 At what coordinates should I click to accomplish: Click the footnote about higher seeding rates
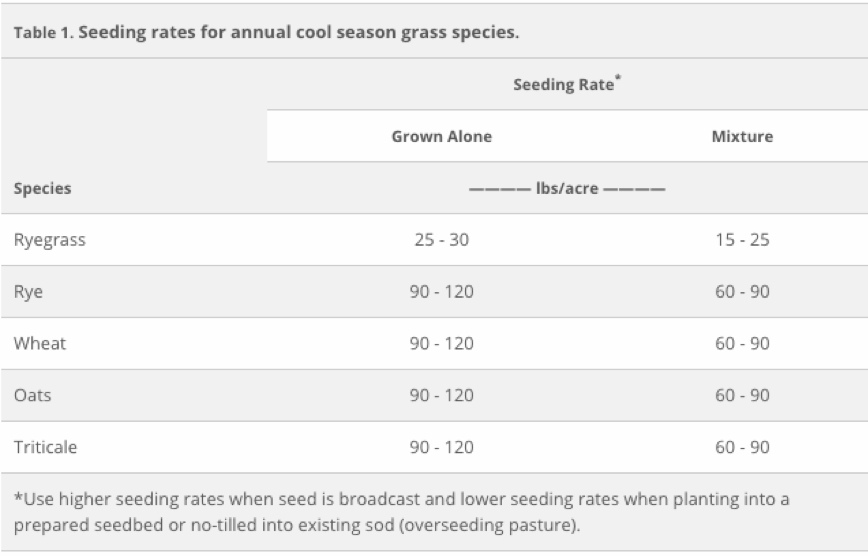[401, 512]
